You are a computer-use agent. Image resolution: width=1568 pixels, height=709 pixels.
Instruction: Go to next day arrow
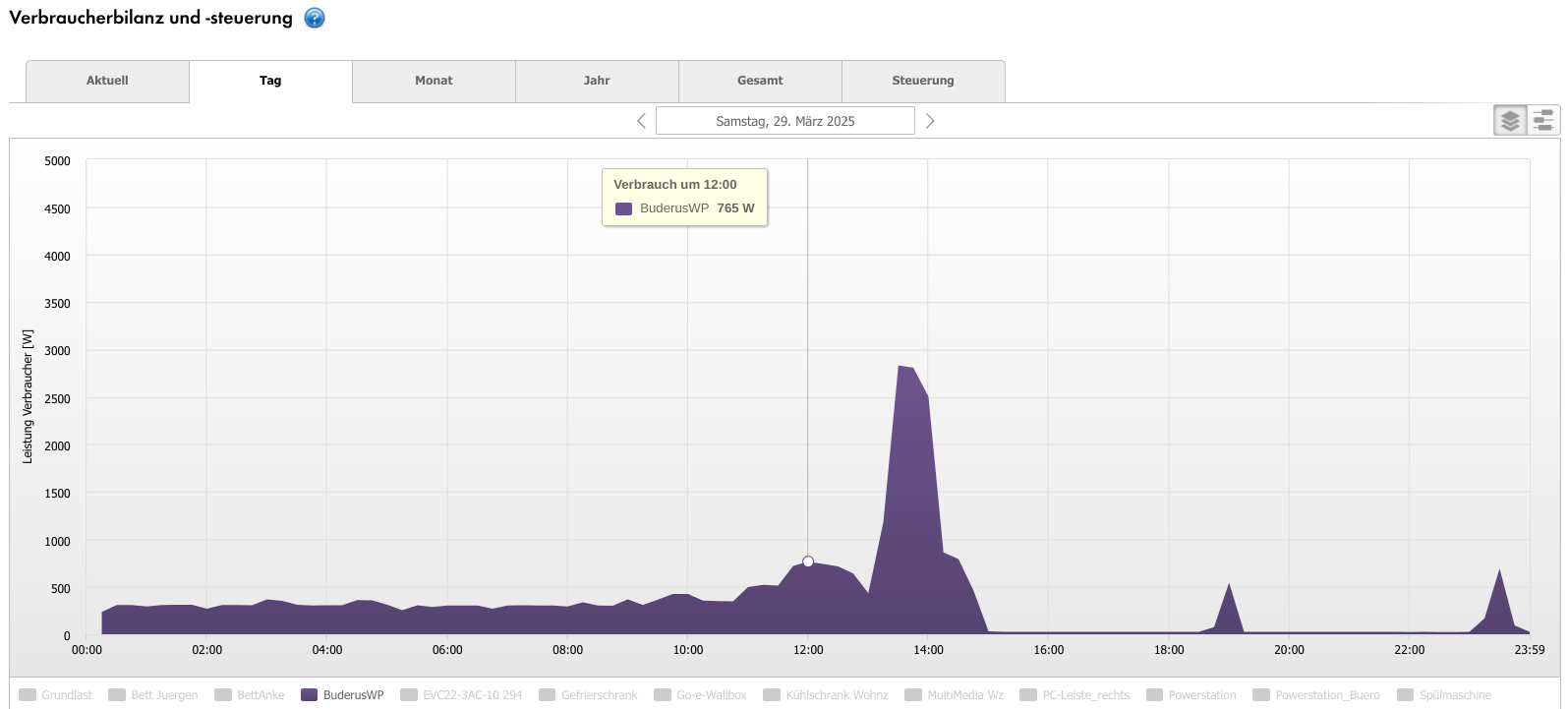pyautogui.click(x=930, y=121)
